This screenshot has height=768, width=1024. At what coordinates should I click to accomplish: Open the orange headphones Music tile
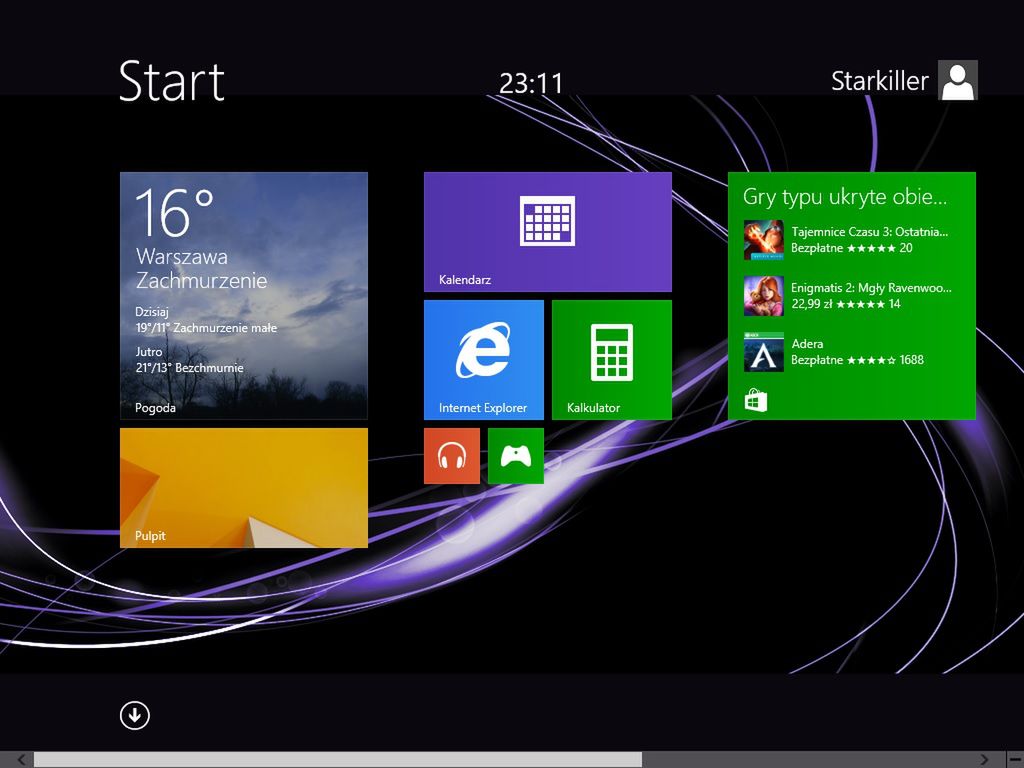[x=452, y=456]
